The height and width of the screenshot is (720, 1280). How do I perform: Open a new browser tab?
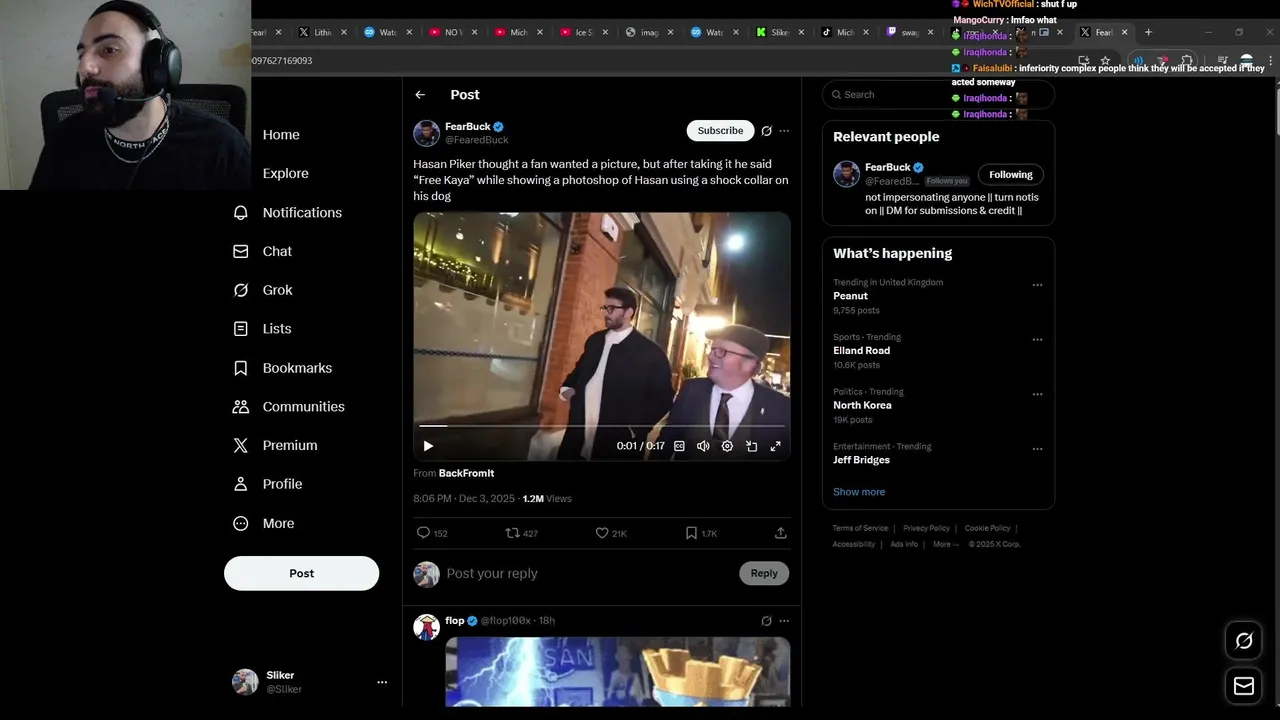click(x=1148, y=32)
